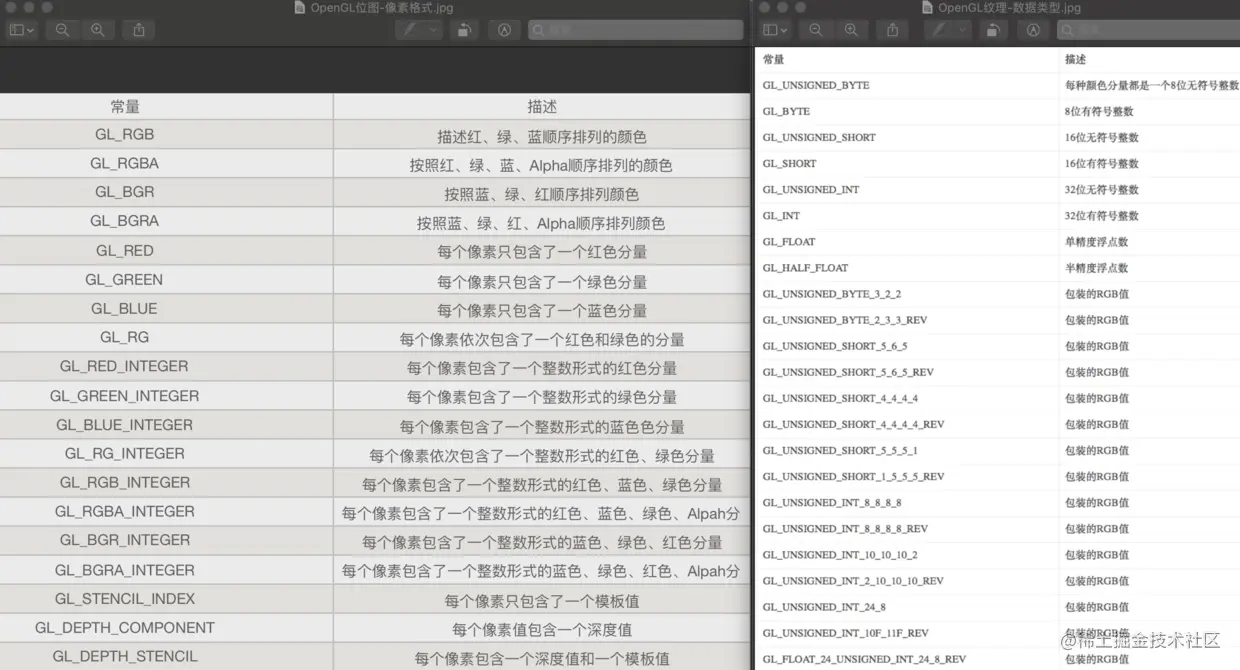Zoom in on the 数据类型.jpg window

(851, 30)
